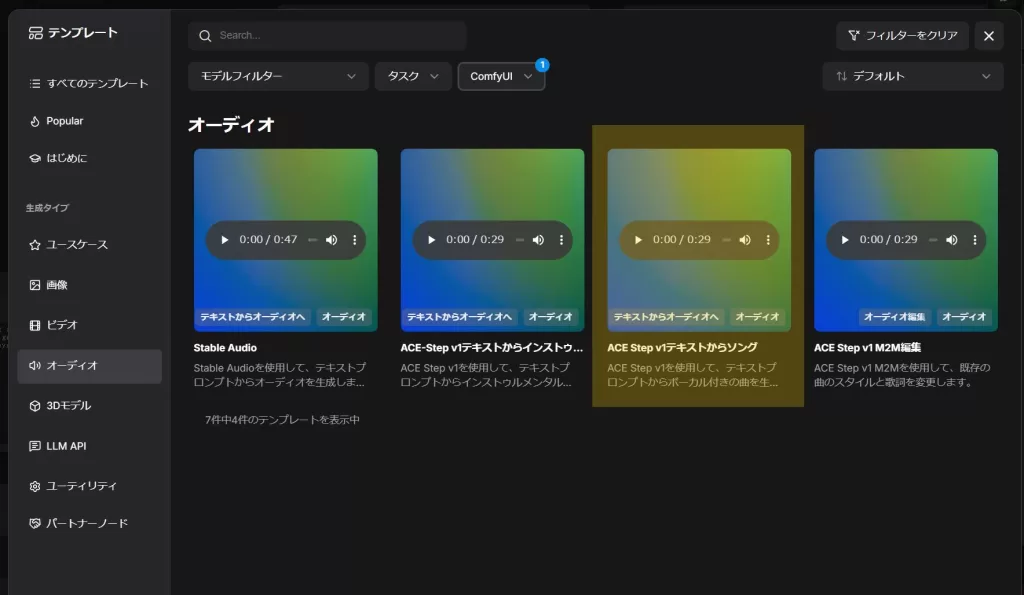1024x595 pixels.
Task: Play the ACE Step text-to-song preview
Action: [x=639, y=240]
